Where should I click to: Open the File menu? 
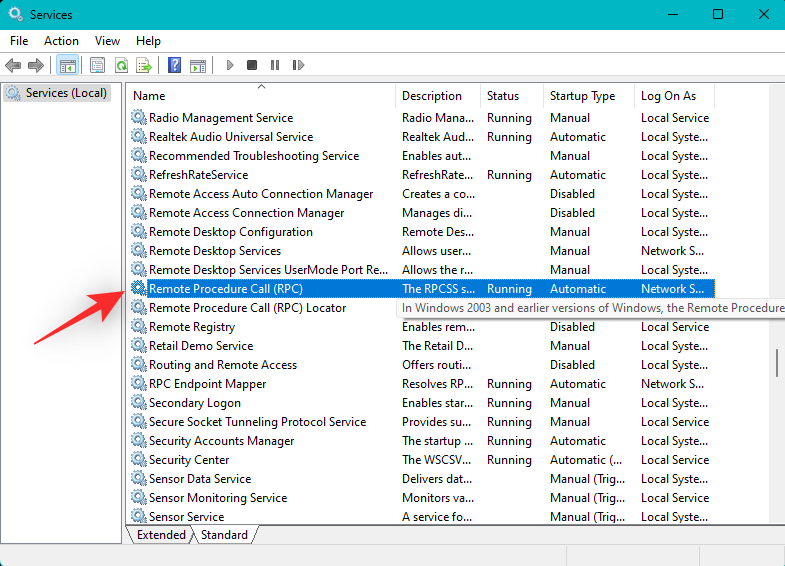click(19, 41)
